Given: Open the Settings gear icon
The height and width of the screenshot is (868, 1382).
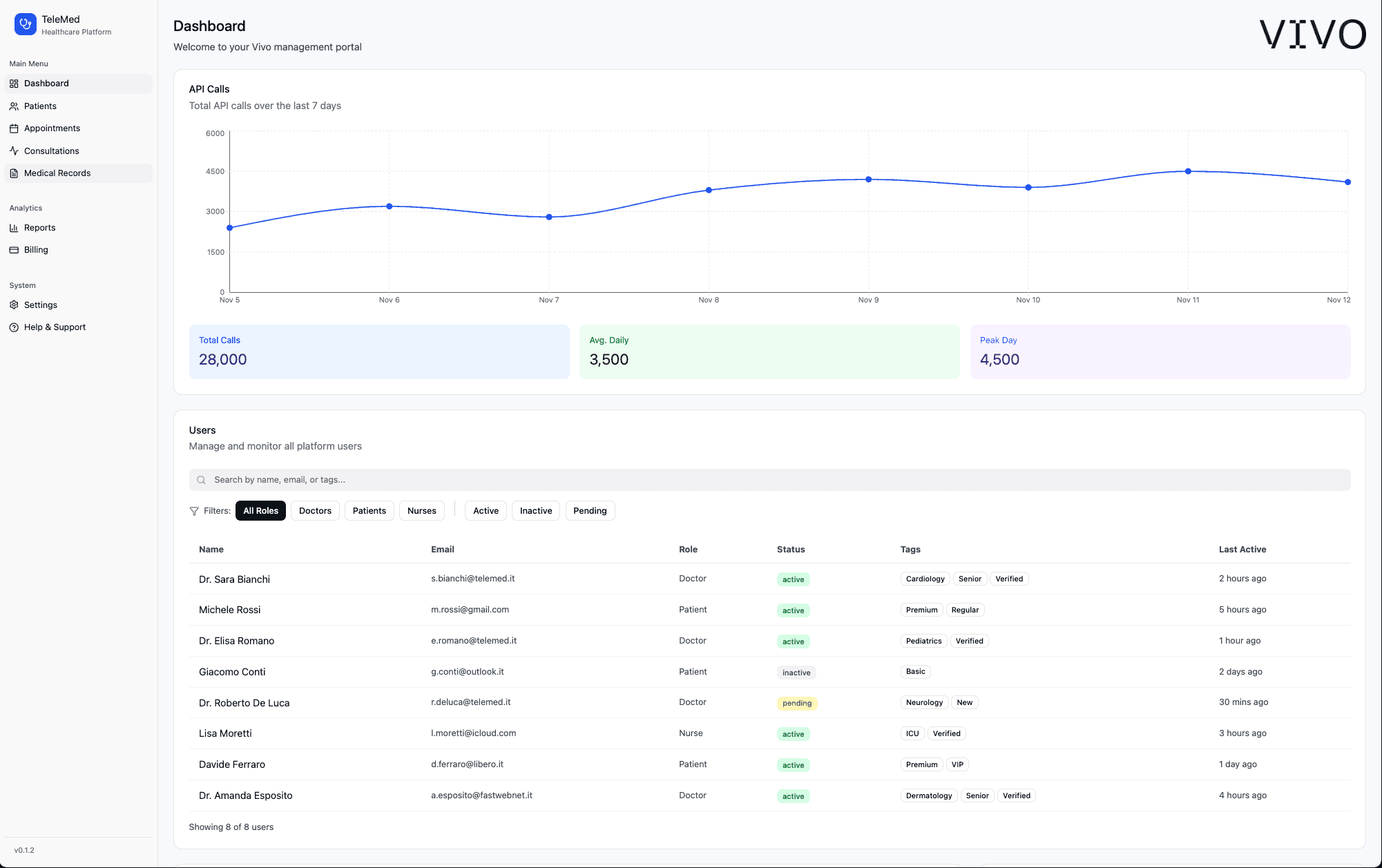Looking at the screenshot, I should [15, 305].
